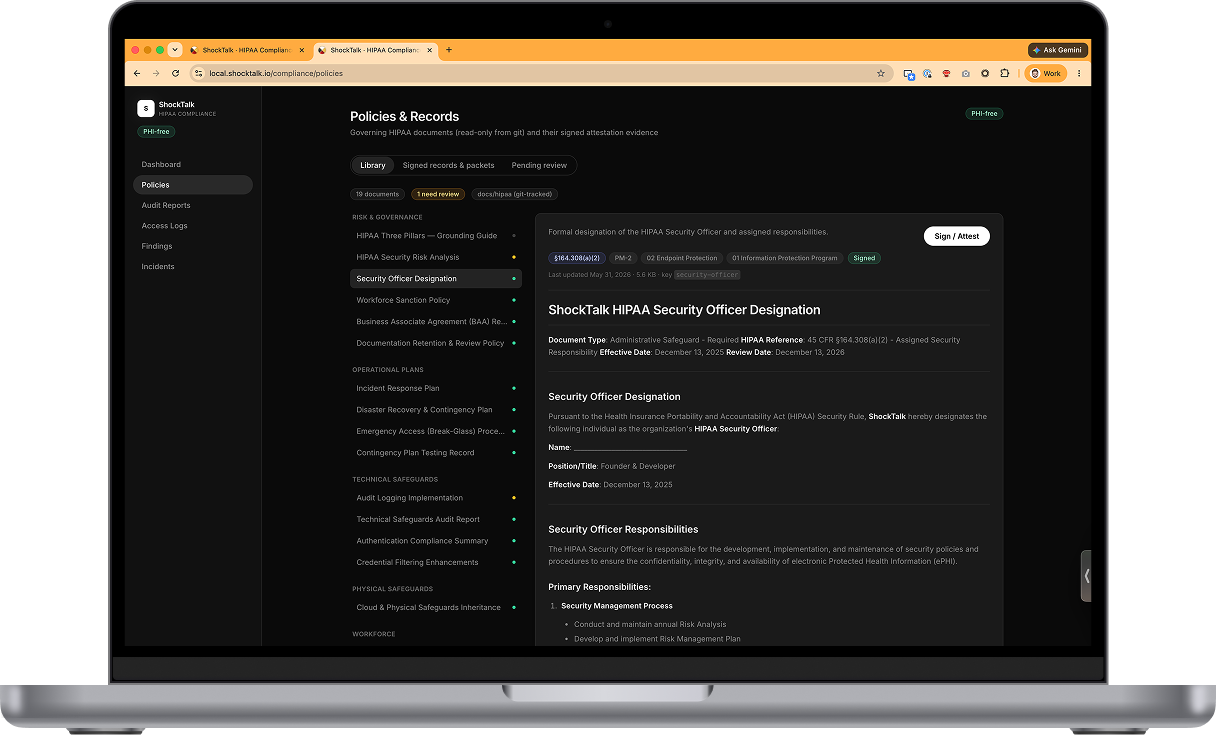The width and height of the screenshot is (1216, 735).
Task: Open Chrome's three-dot menu
Action: point(1079,73)
